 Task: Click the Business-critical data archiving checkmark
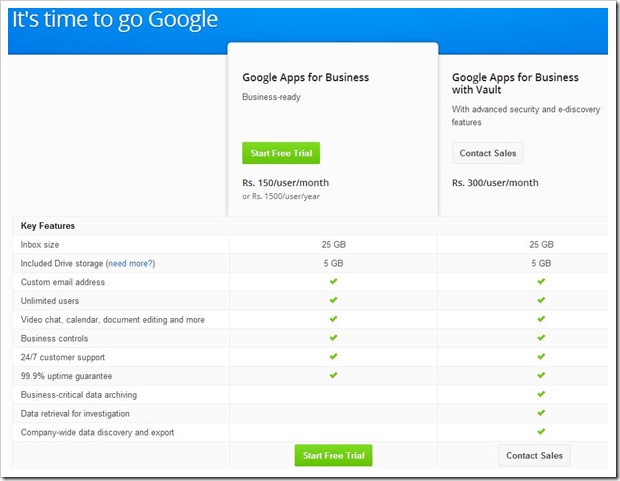pos(540,394)
